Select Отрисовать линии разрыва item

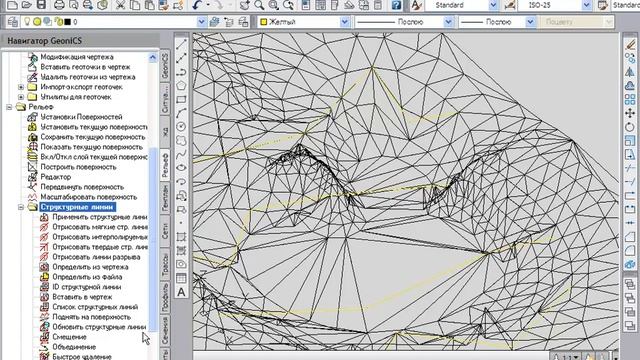(x=96, y=257)
